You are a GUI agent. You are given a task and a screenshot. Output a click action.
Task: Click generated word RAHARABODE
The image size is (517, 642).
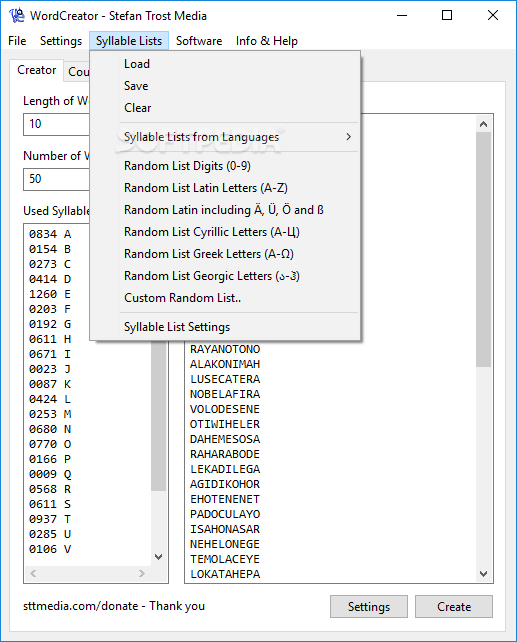[225, 454]
